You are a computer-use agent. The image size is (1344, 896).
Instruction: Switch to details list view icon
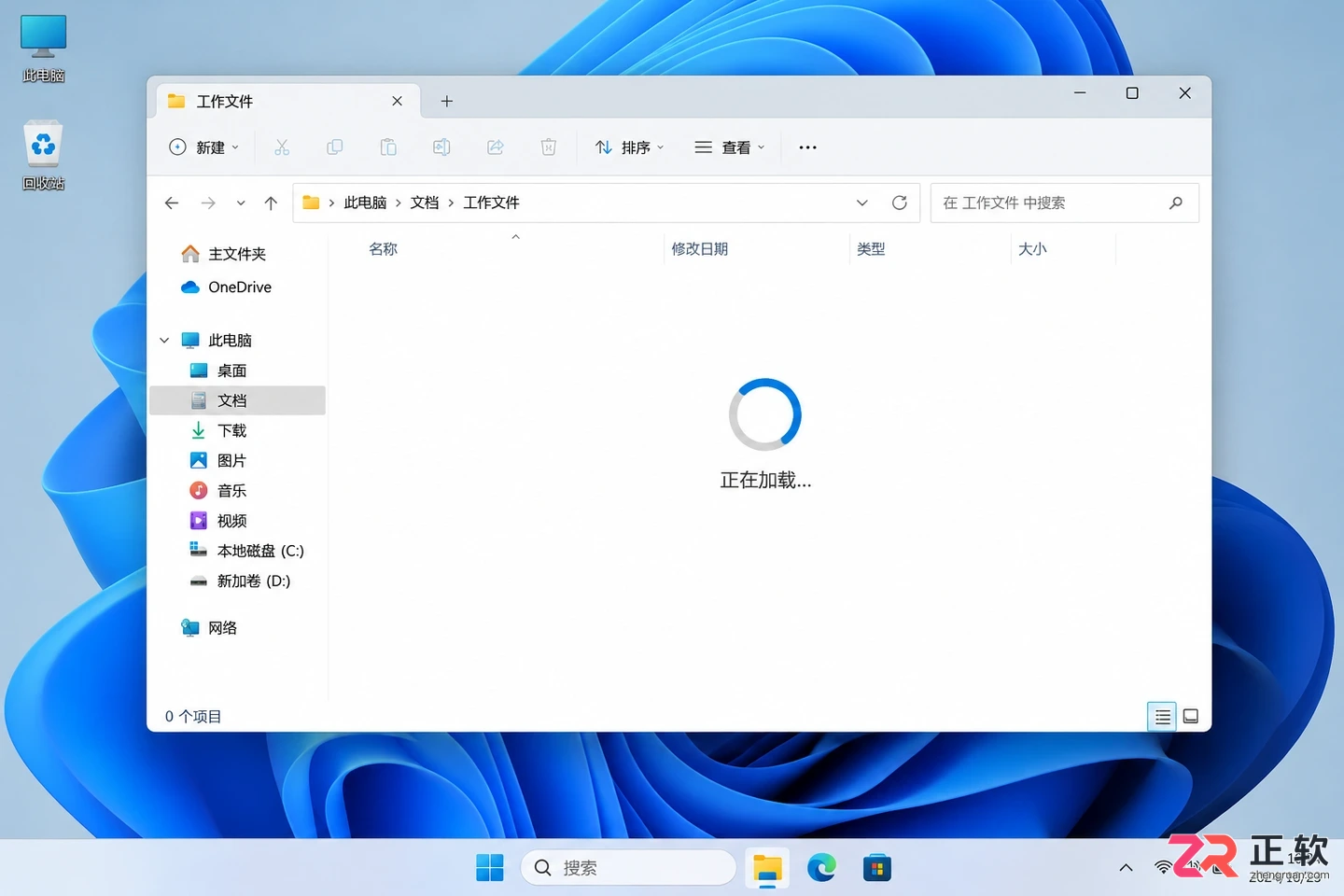click(1162, 716)
